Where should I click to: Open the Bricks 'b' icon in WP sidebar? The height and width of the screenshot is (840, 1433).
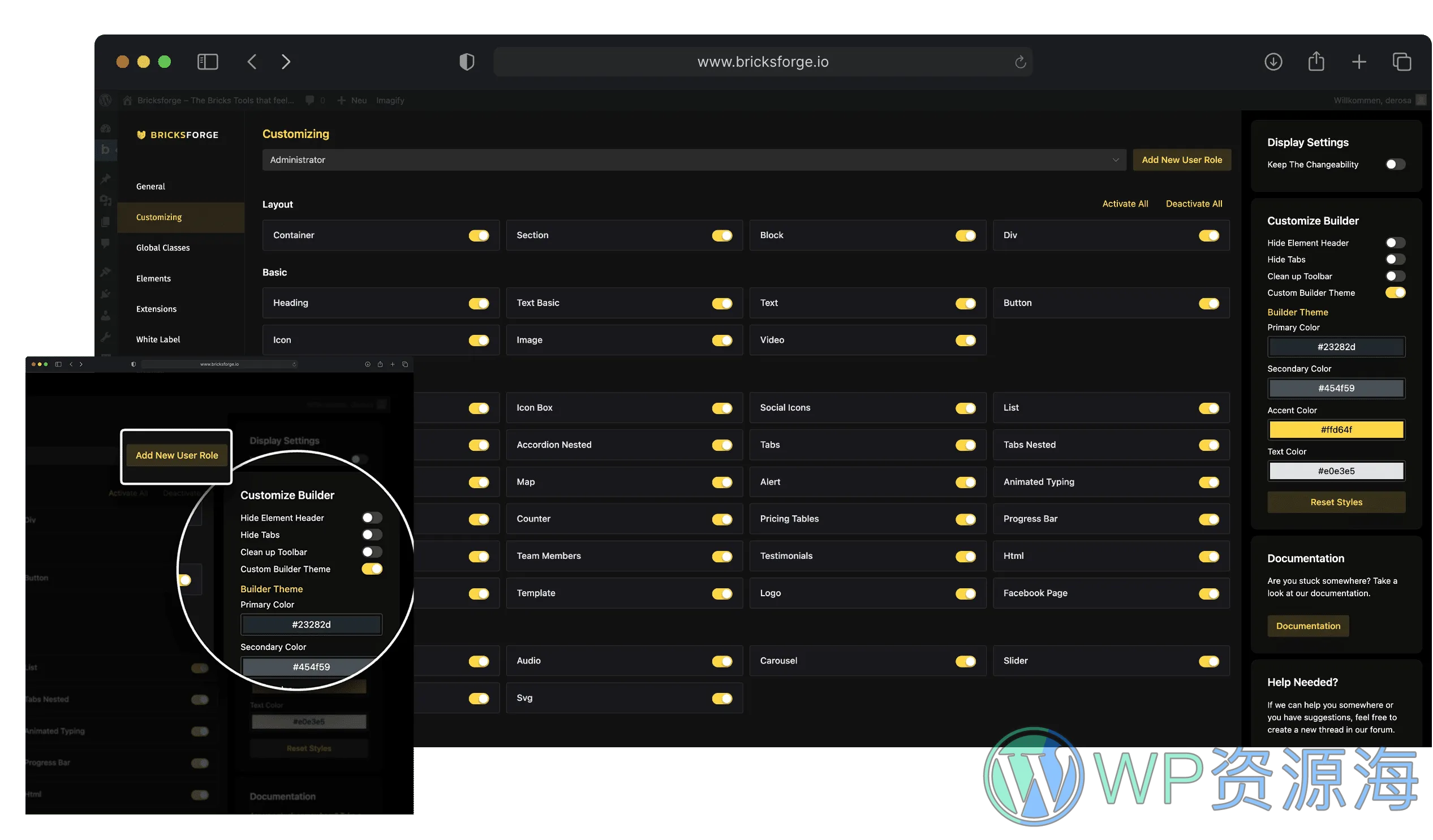[105, 149]
